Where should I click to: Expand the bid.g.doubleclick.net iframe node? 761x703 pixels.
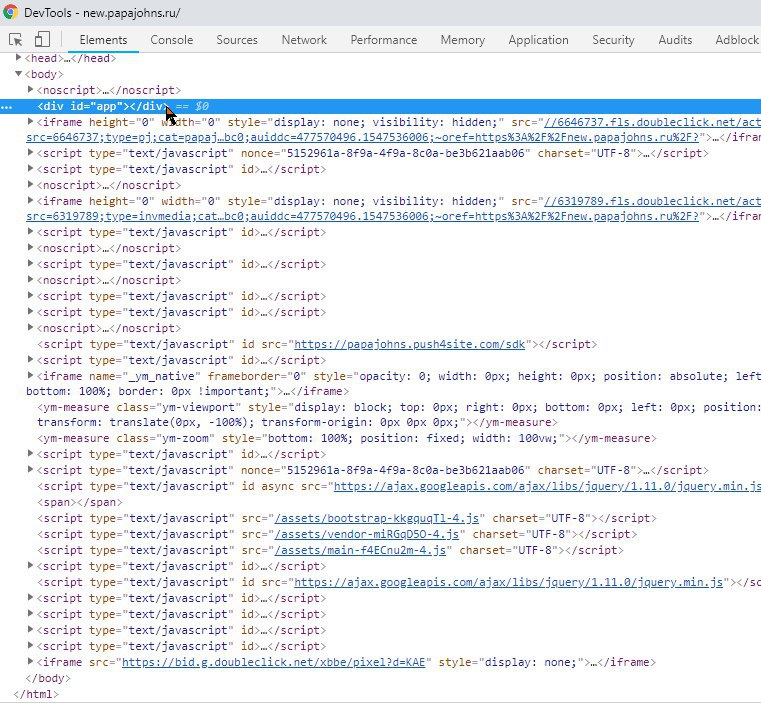coord(31,661)
